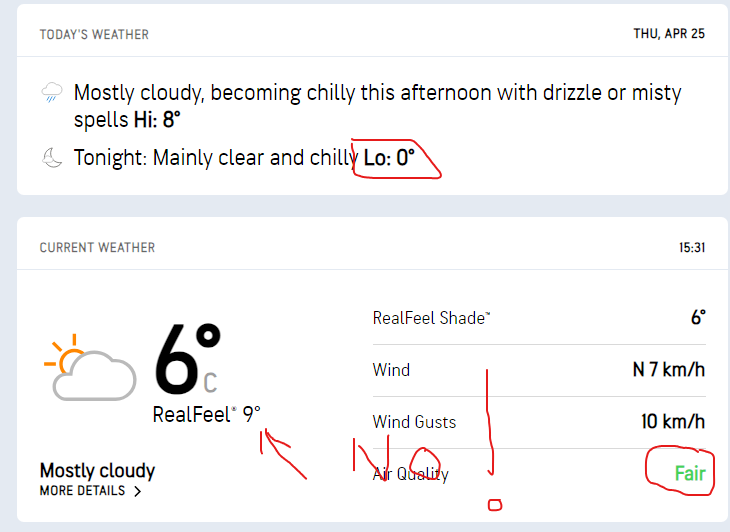Click the Wind Gusts row label

(414, 422)
